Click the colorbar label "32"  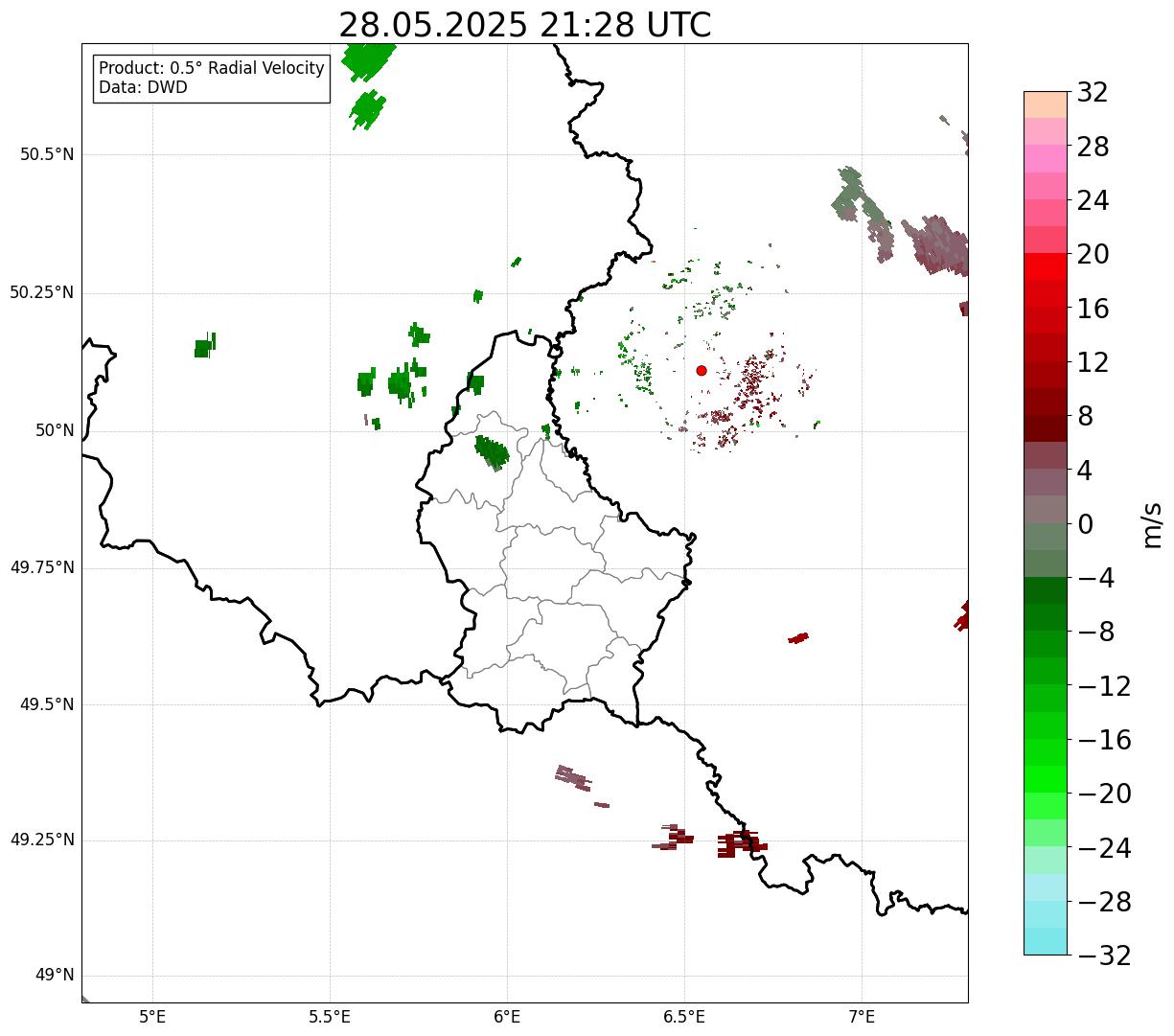(1093, 93)
